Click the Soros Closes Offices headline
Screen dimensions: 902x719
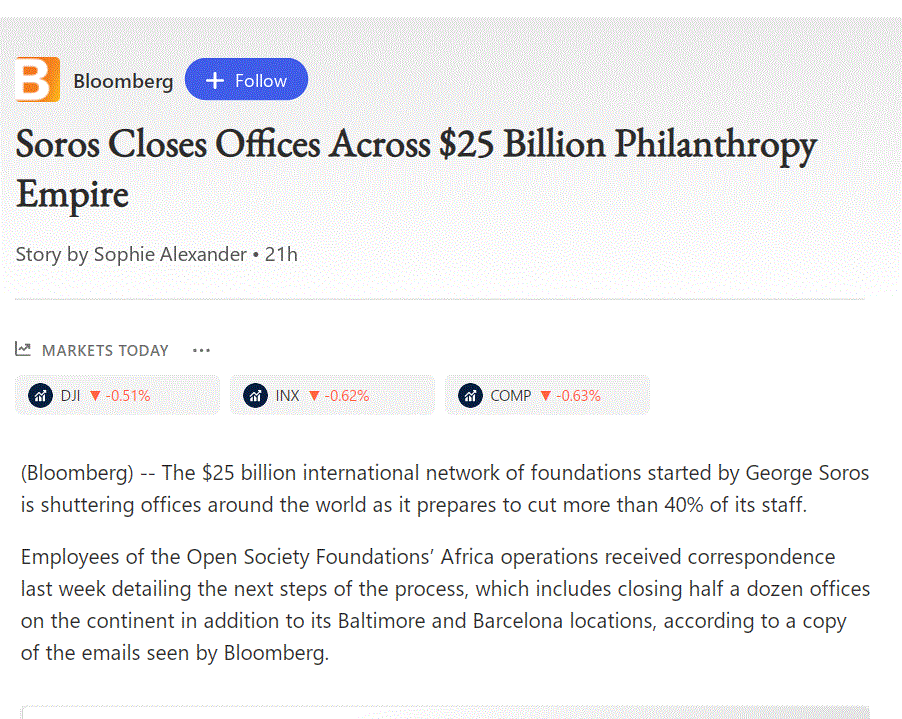(416, 169)
